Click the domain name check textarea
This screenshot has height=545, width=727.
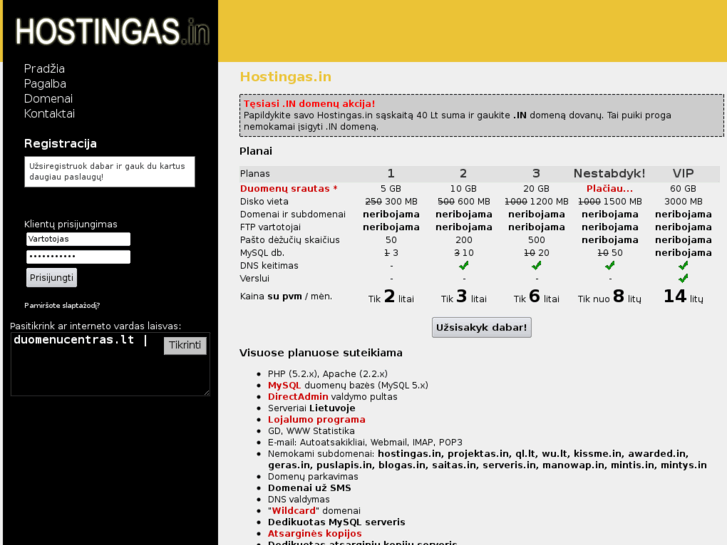click(x=110, y=364)
